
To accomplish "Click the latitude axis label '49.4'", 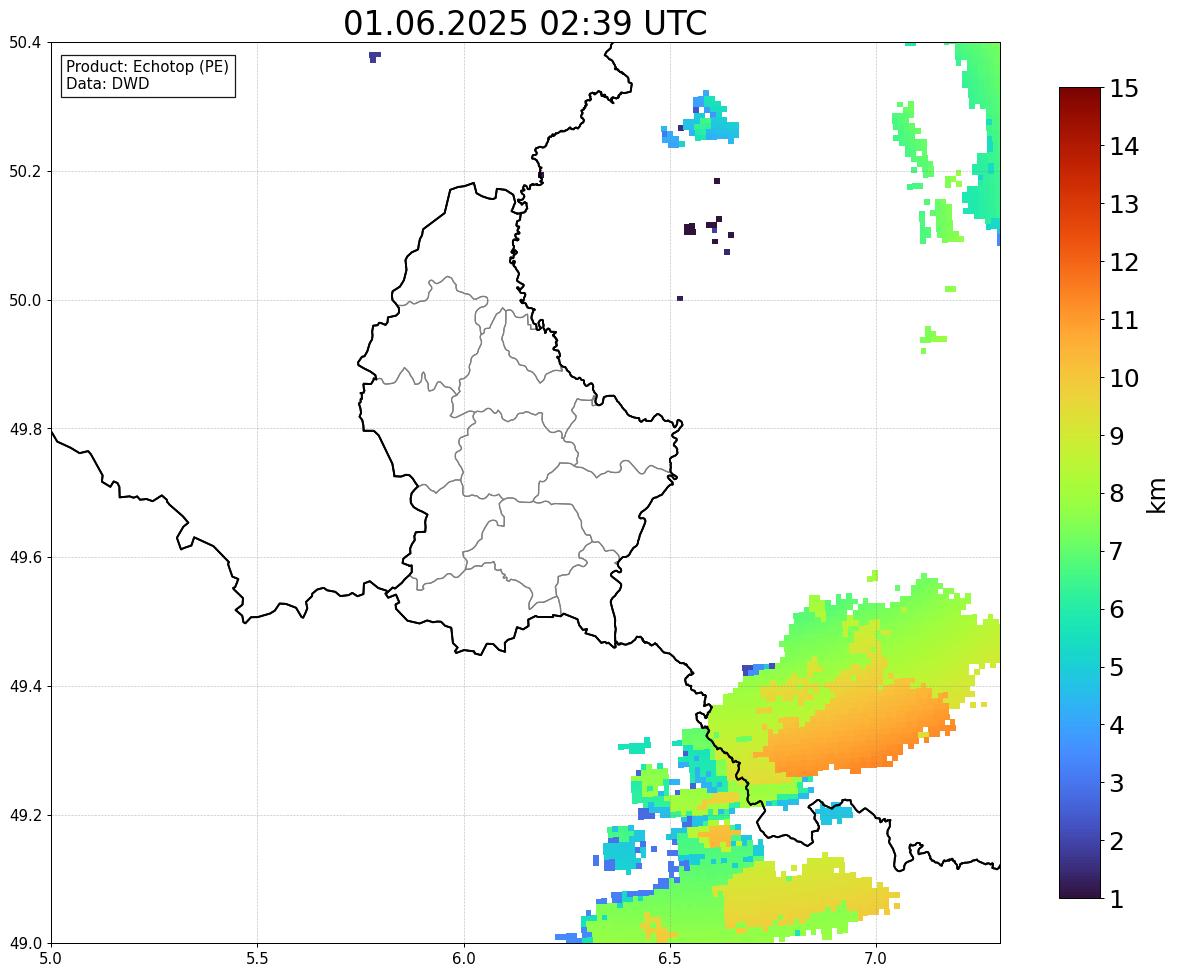I will point(26,687).
